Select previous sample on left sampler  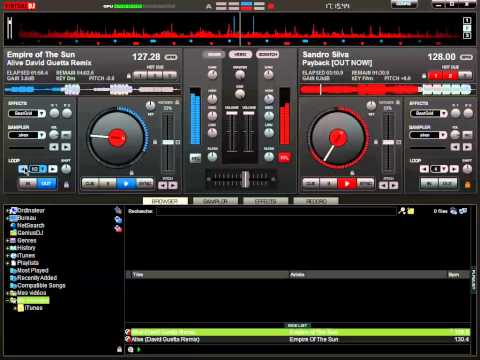coord(54,147)
